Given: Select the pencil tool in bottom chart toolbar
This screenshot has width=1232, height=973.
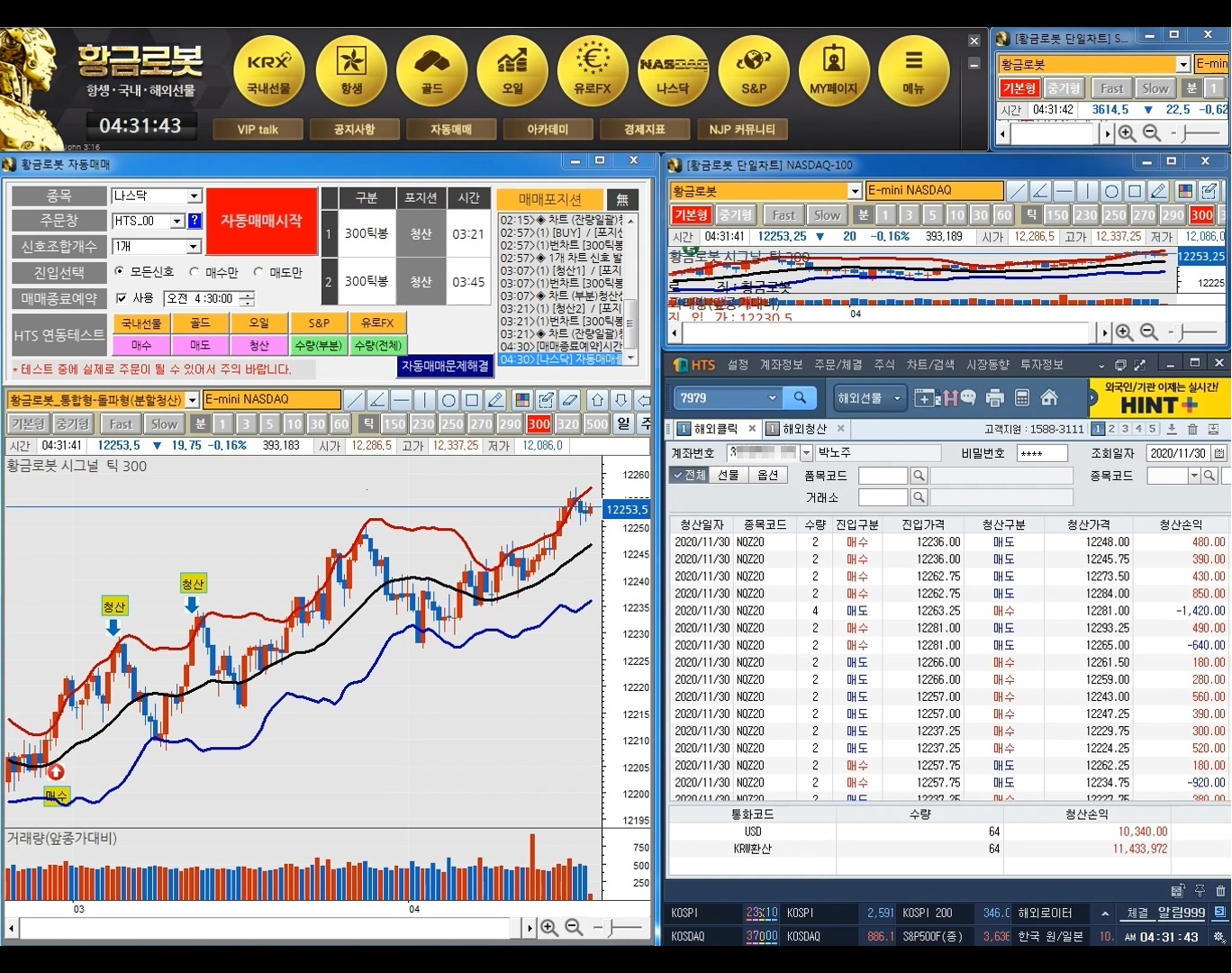Looking at the screenshot, I should (x=495, y=400).
